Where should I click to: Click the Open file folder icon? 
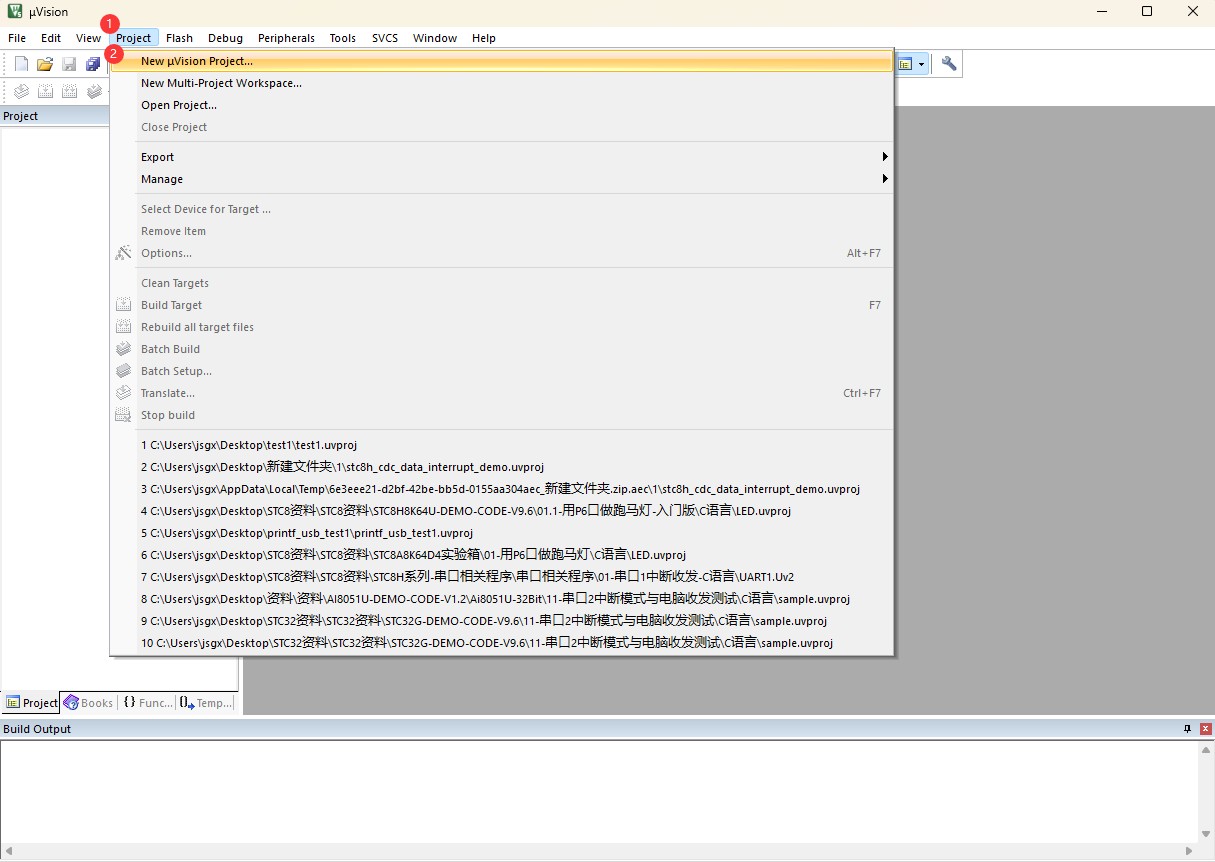tap(45, 64)
